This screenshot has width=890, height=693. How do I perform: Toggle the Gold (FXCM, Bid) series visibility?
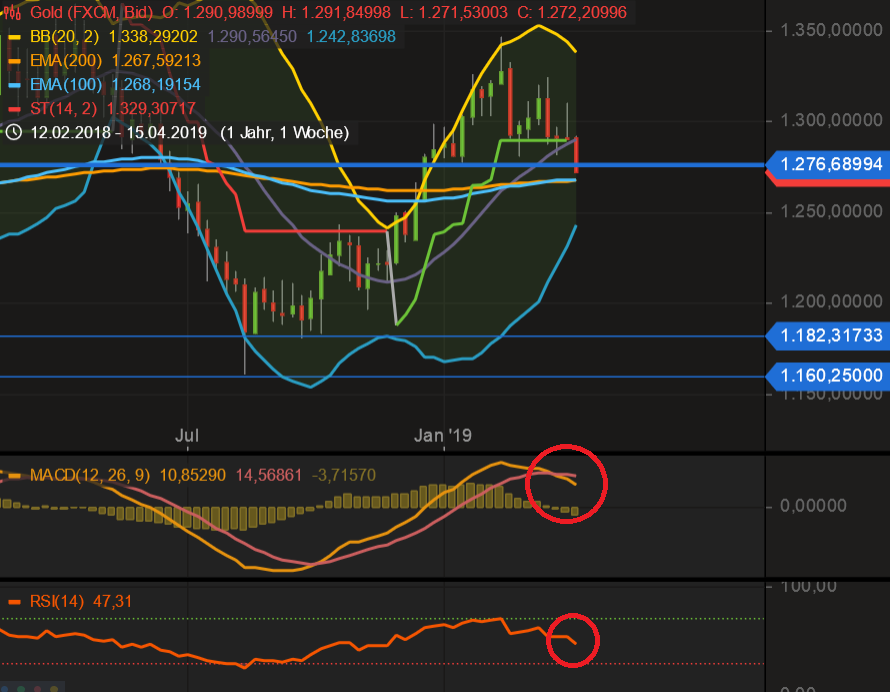pyautogui.click(x=11, y=13)
